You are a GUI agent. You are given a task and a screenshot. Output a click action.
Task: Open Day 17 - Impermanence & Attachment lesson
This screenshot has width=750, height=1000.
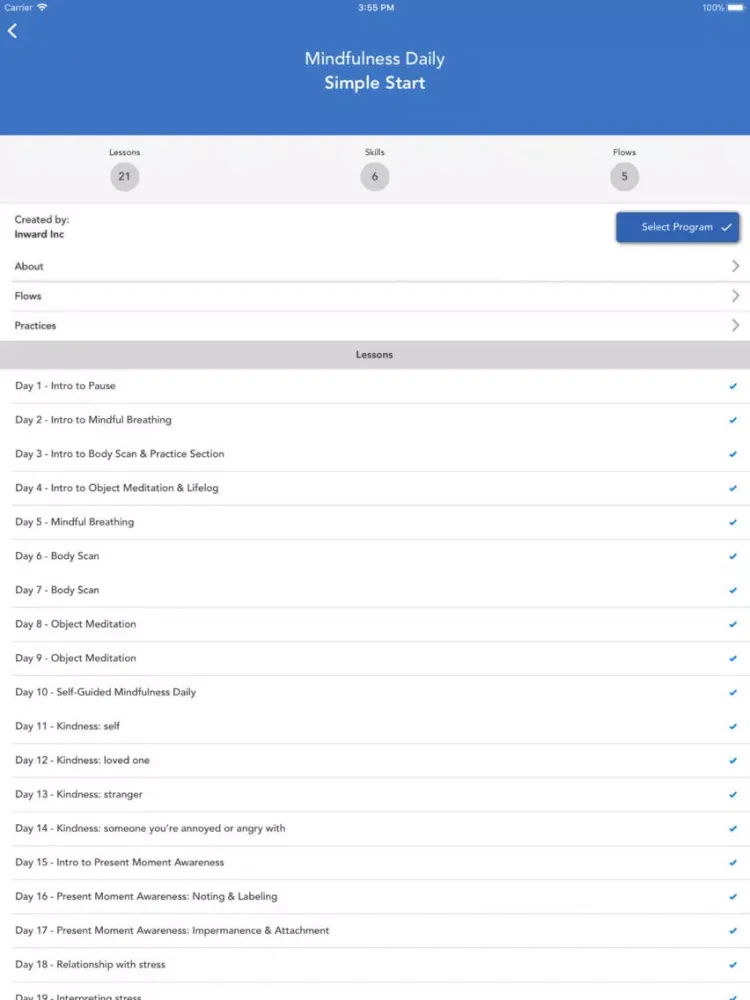point(172,930)
